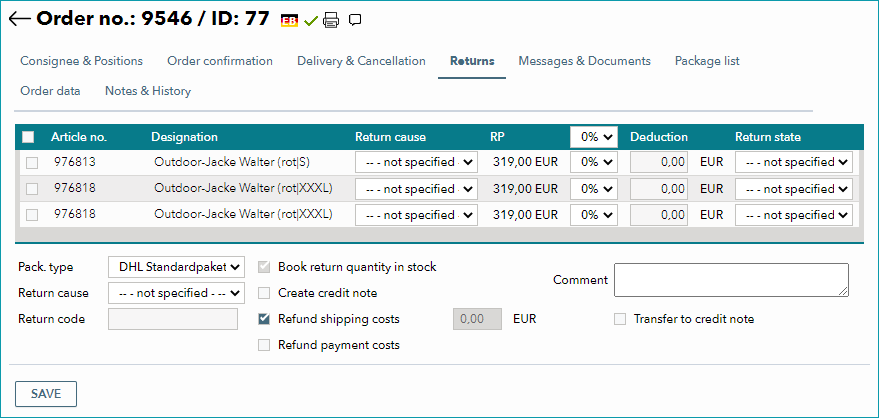Enable Refund payment costs checkbox
The width and height of the screenshot is (879, 418).
[264, 345]
